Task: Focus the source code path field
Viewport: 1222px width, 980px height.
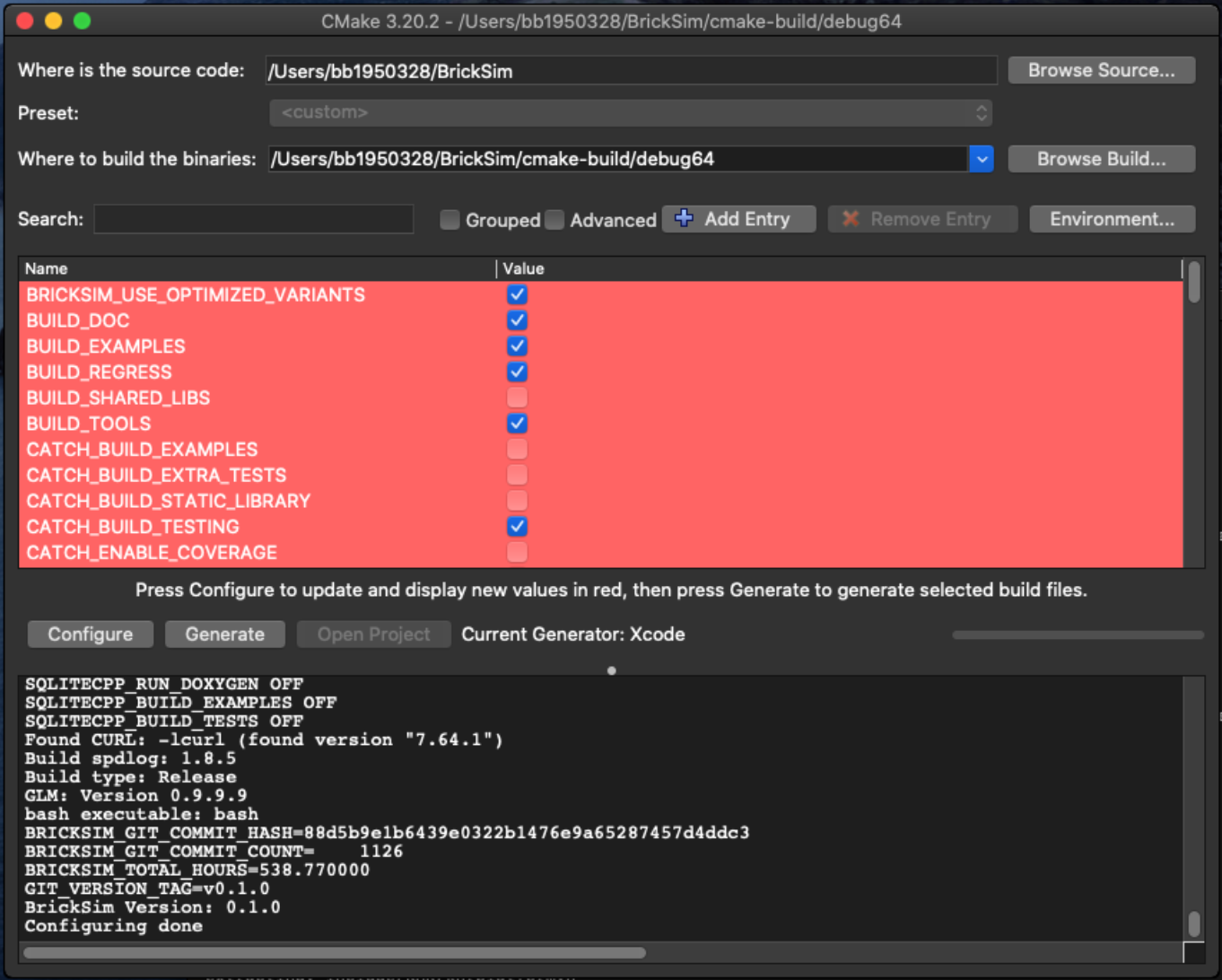Action: tap(631, 71)
